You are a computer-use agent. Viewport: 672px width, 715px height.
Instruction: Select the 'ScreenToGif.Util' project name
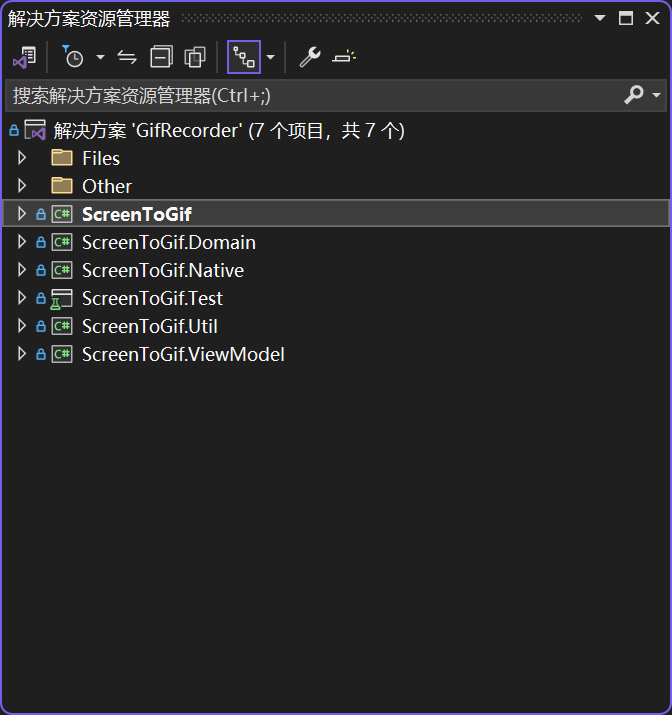coord(150,326)
